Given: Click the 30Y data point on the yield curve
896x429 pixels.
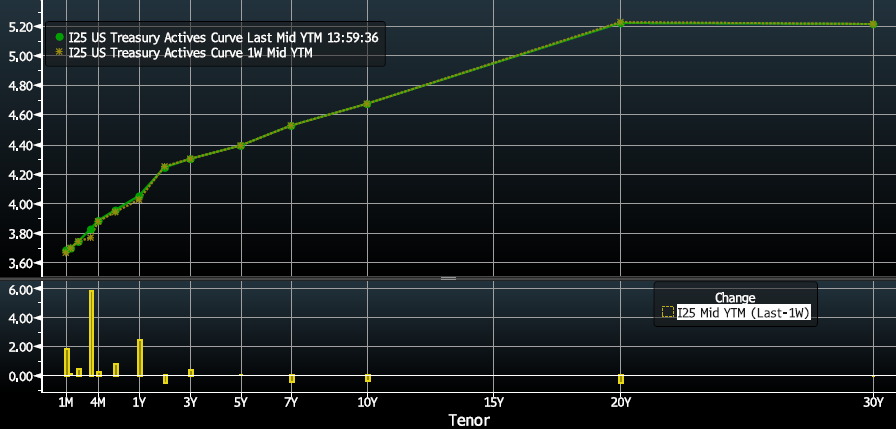Looking at the screenshot, I should [x=873, y=24].
